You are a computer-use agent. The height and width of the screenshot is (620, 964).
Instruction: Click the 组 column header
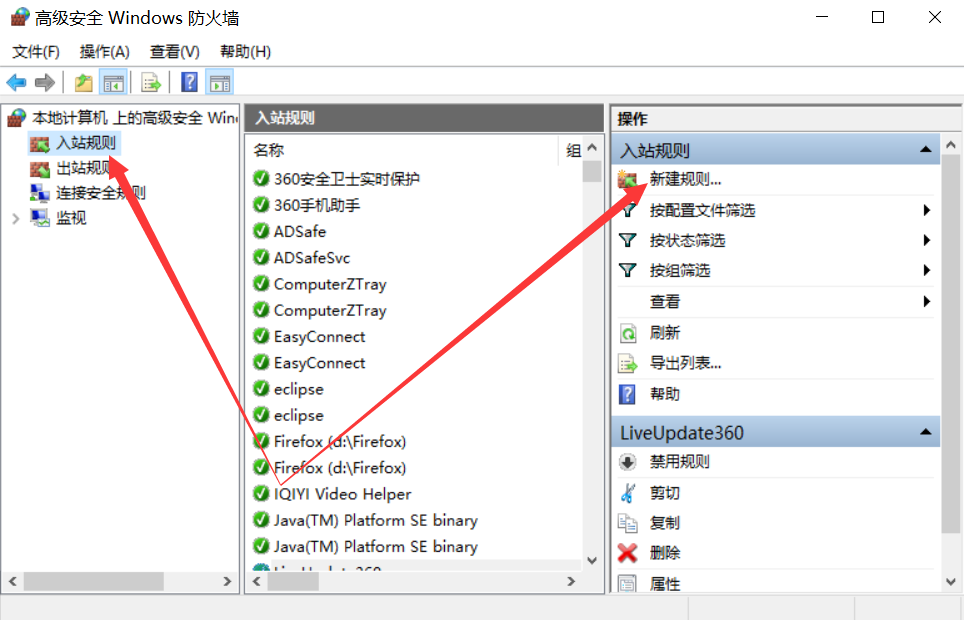point(573,150)
